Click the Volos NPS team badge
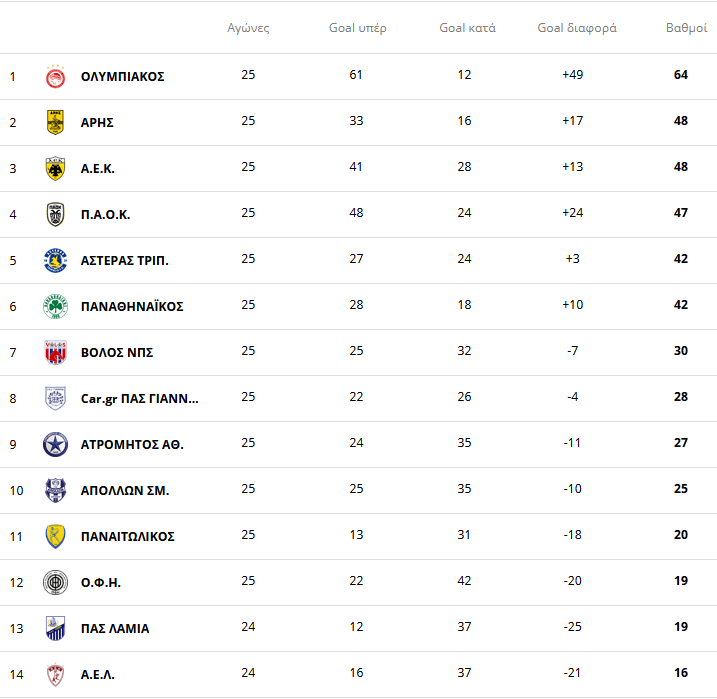The height and width of the screenshot is (699, 717). coord(55,353)
